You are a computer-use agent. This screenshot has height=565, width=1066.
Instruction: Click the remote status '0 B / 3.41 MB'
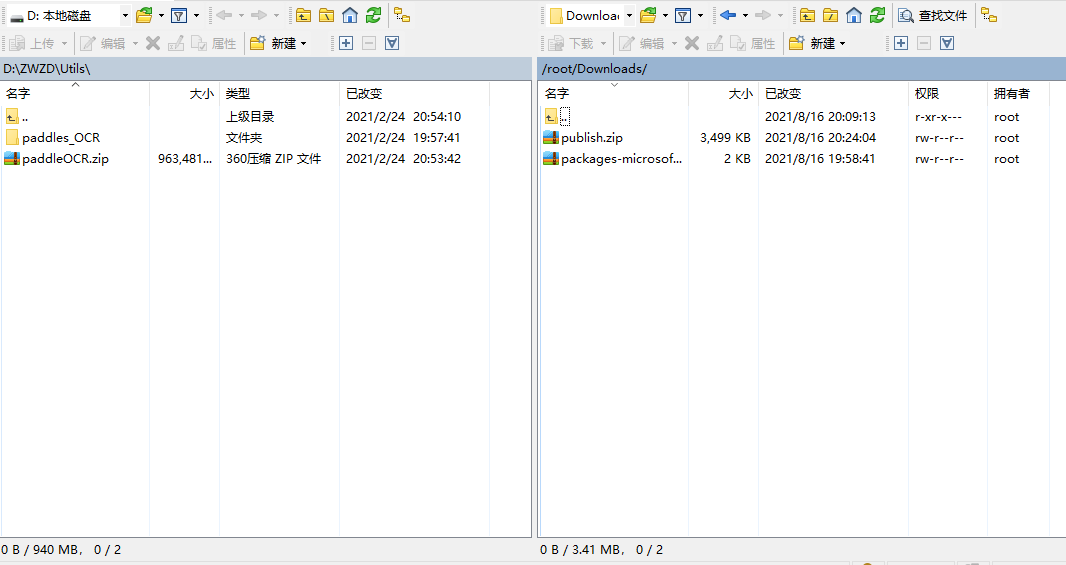click(x=580, y=549)
